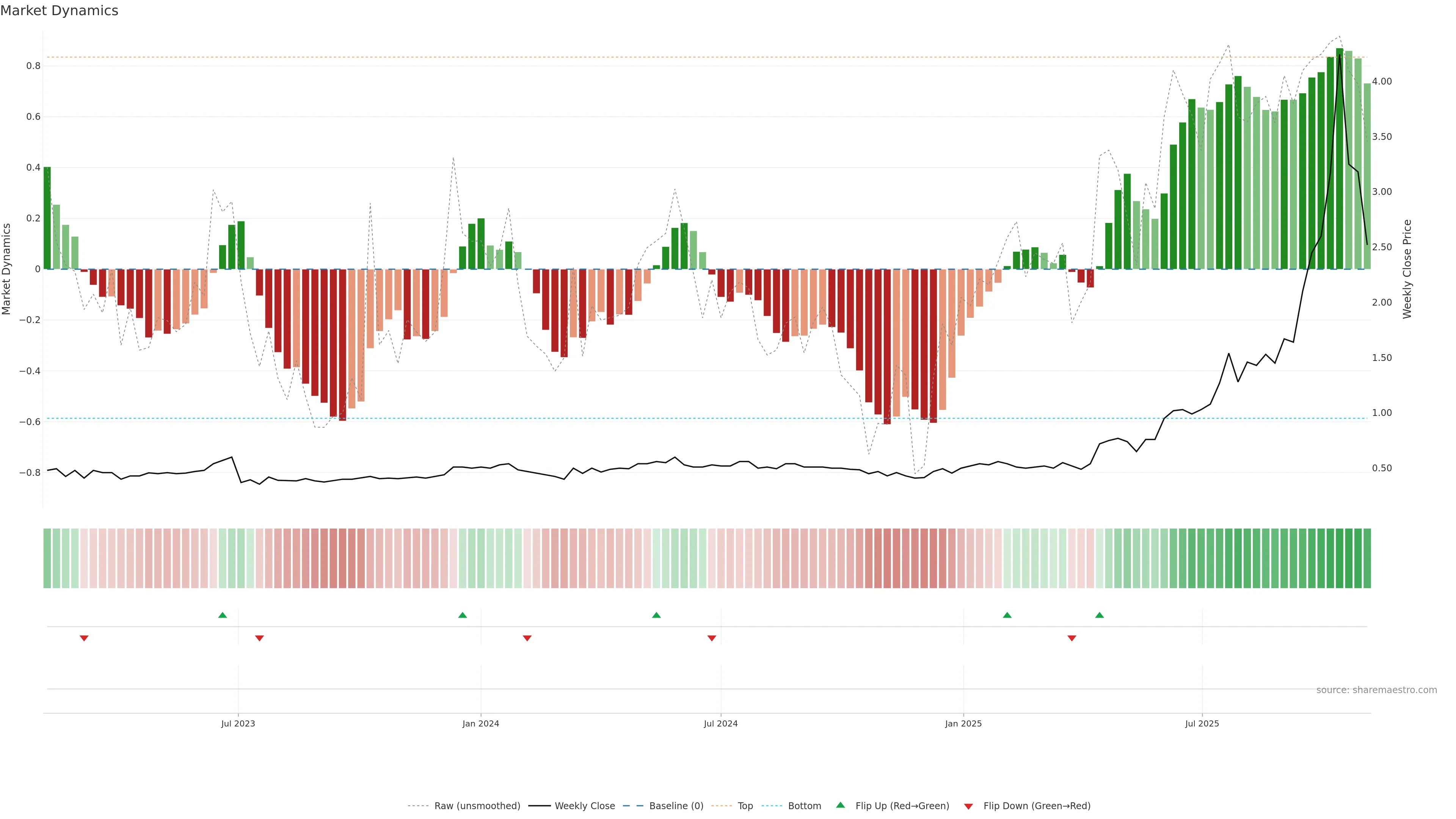This screenshot has width=1456, height=819.
Task: Click the red flip-down triangle in 2025
Action: (x=1072, y=638)
